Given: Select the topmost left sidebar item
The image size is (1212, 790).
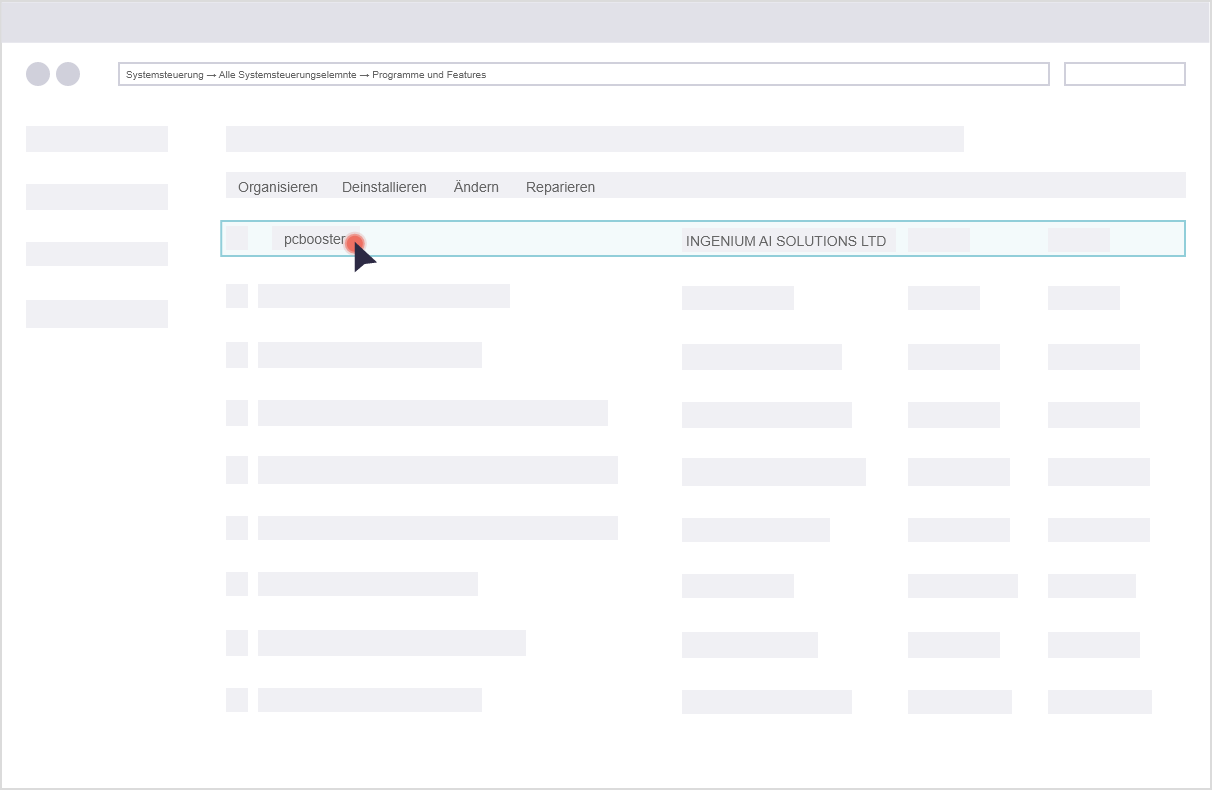Looking at the screenshot, I should [x=97, y=139].
